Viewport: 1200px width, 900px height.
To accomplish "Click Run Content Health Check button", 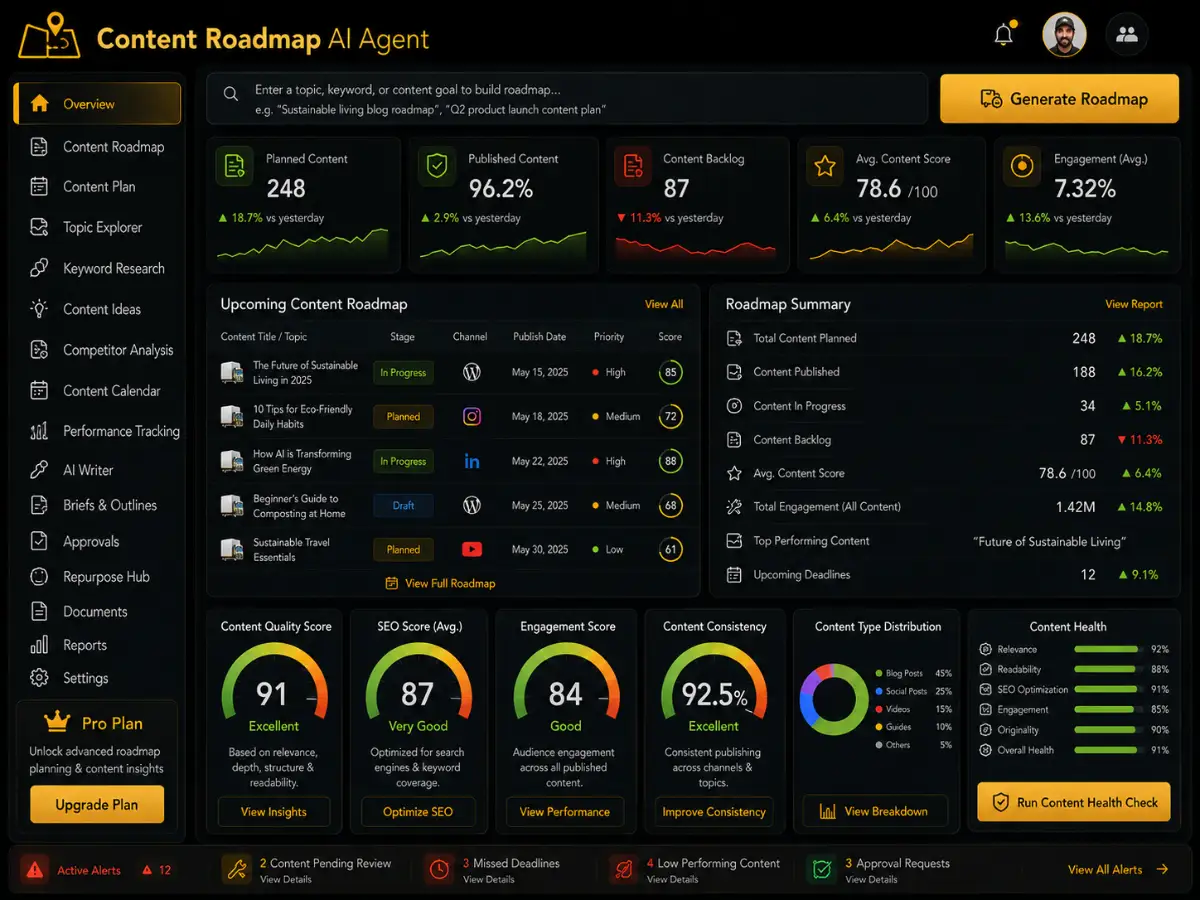I will pyautogui.click(x=1074, y=802).
